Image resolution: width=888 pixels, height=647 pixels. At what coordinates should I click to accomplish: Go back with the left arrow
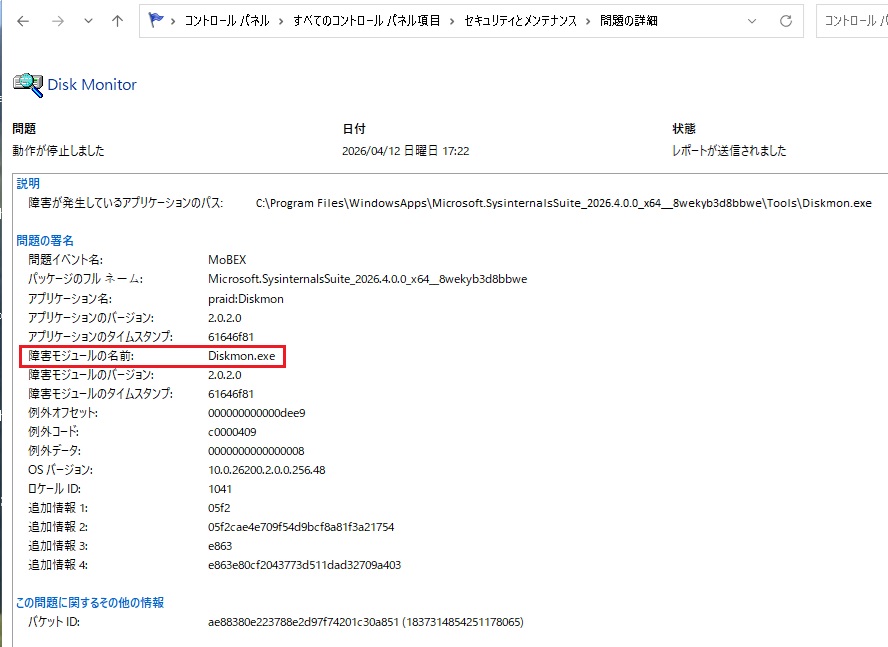(23, 22)
